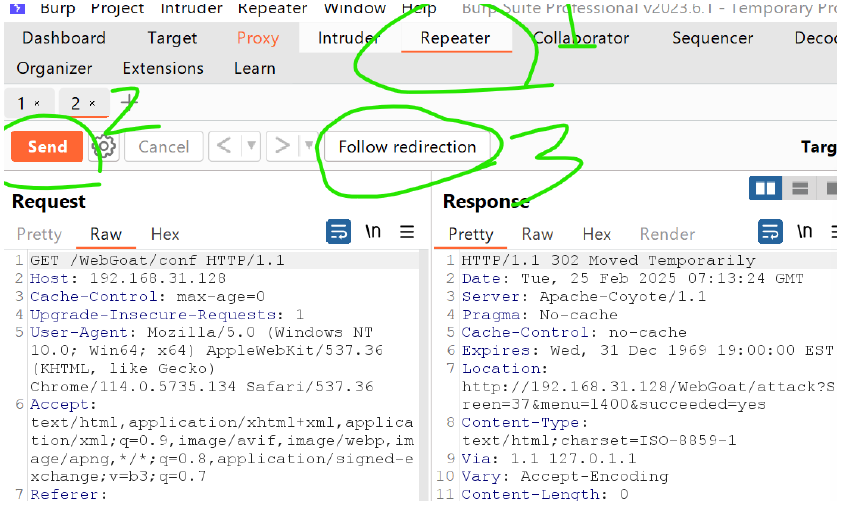Click Server: Apache-Coyote/1.1 response line

(584, 296)
